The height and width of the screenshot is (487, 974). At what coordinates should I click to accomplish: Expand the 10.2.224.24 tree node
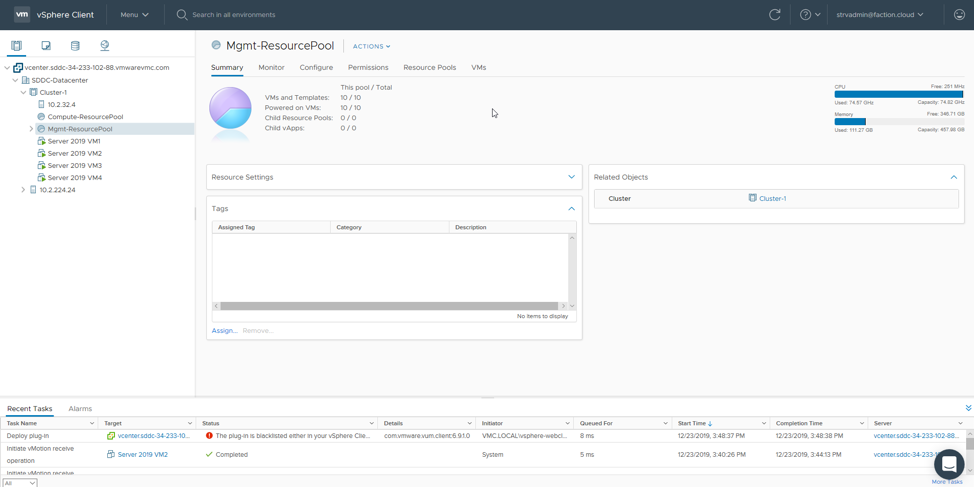(x=23, y=190)
